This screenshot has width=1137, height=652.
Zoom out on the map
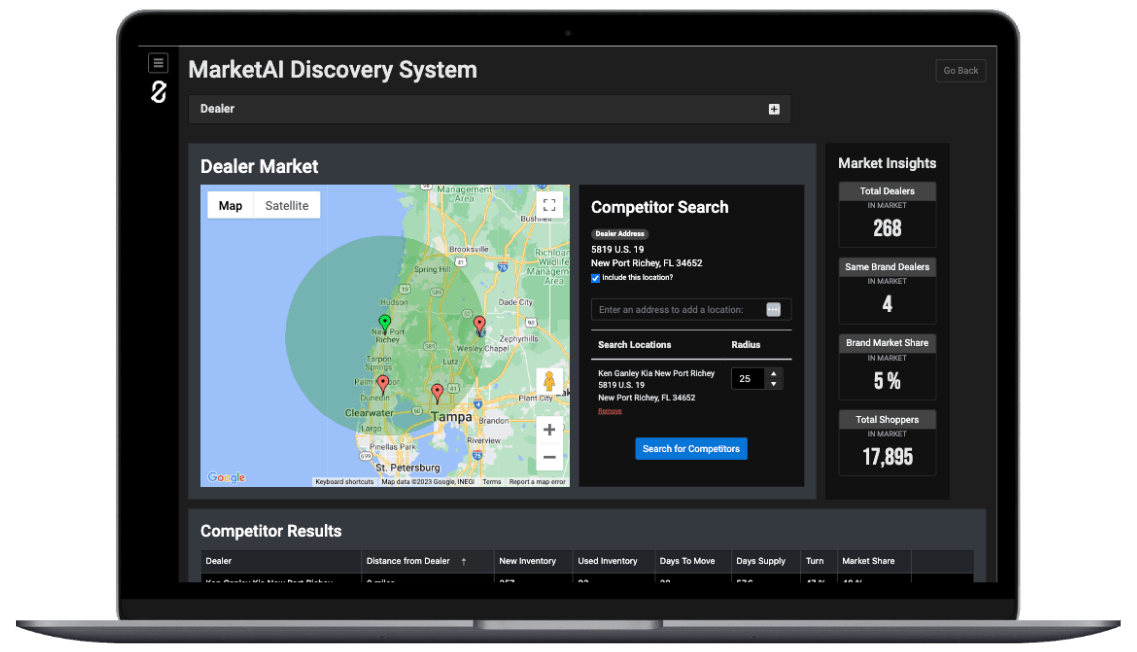[x=549, y=458]
